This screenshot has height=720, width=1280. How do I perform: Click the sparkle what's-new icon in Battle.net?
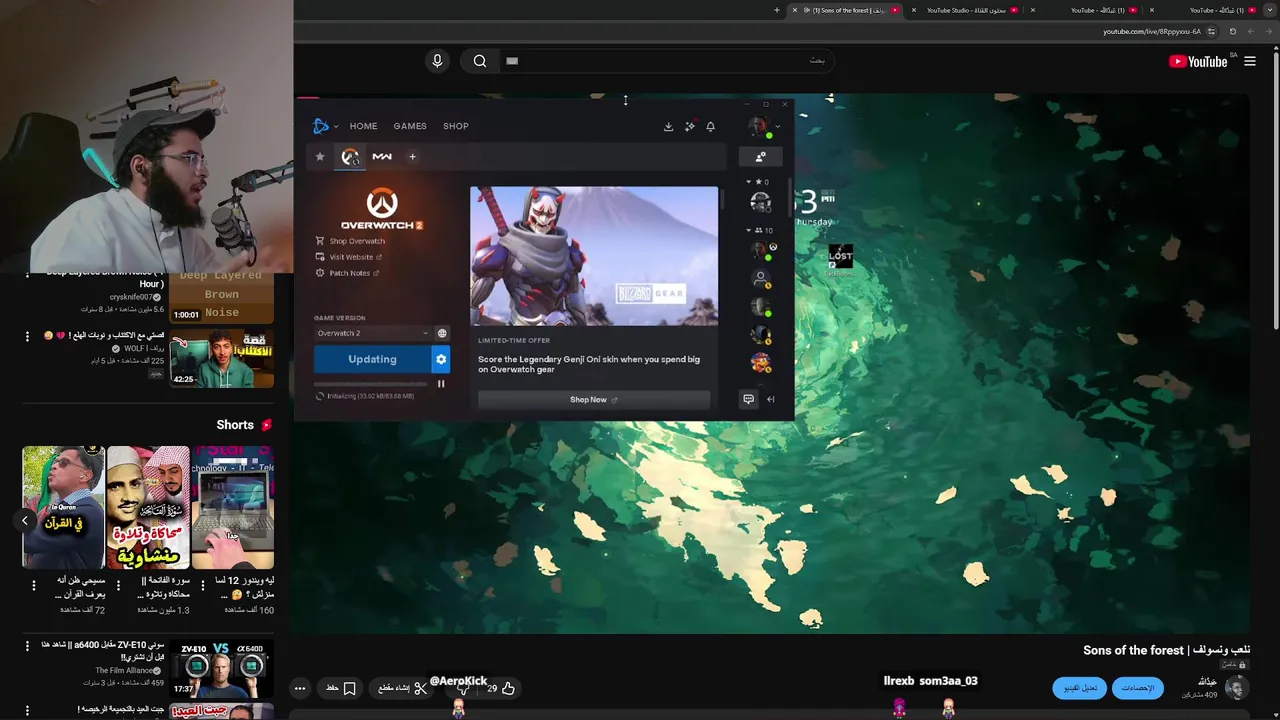coord(689,126)
